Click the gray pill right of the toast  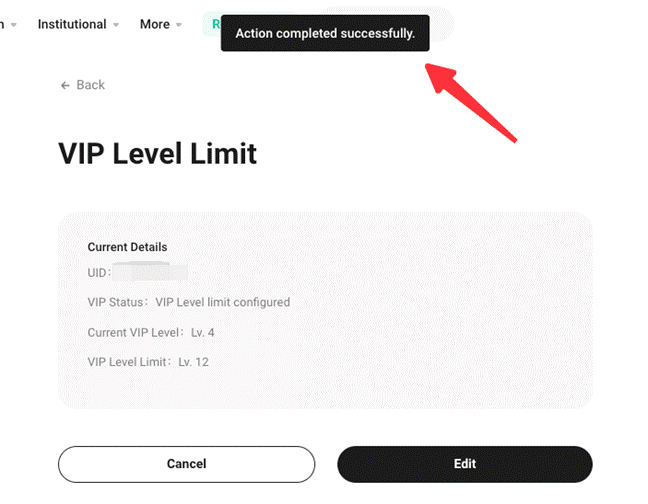point(442,22)
